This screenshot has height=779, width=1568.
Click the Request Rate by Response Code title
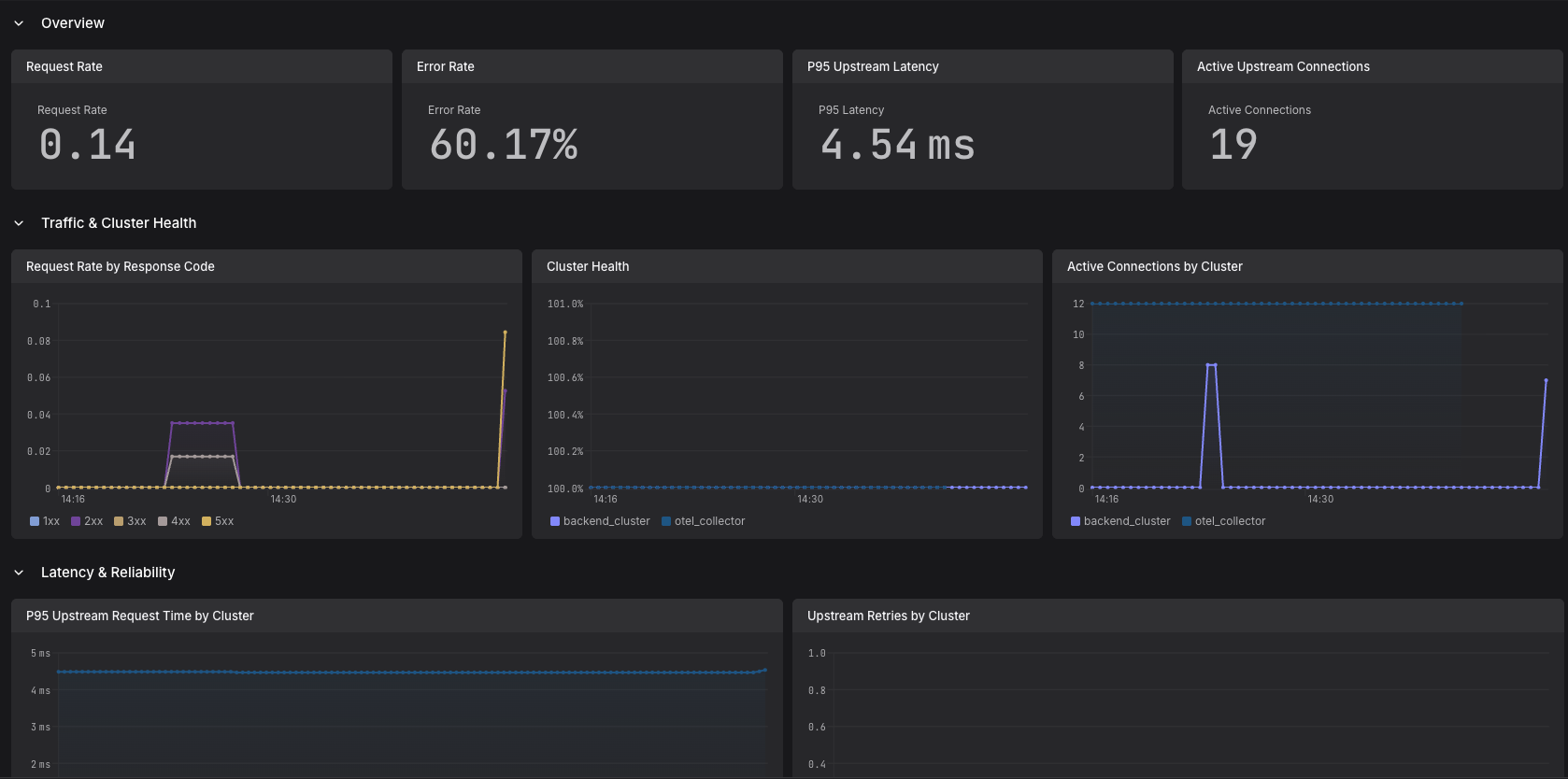click(x=121, y=266)
